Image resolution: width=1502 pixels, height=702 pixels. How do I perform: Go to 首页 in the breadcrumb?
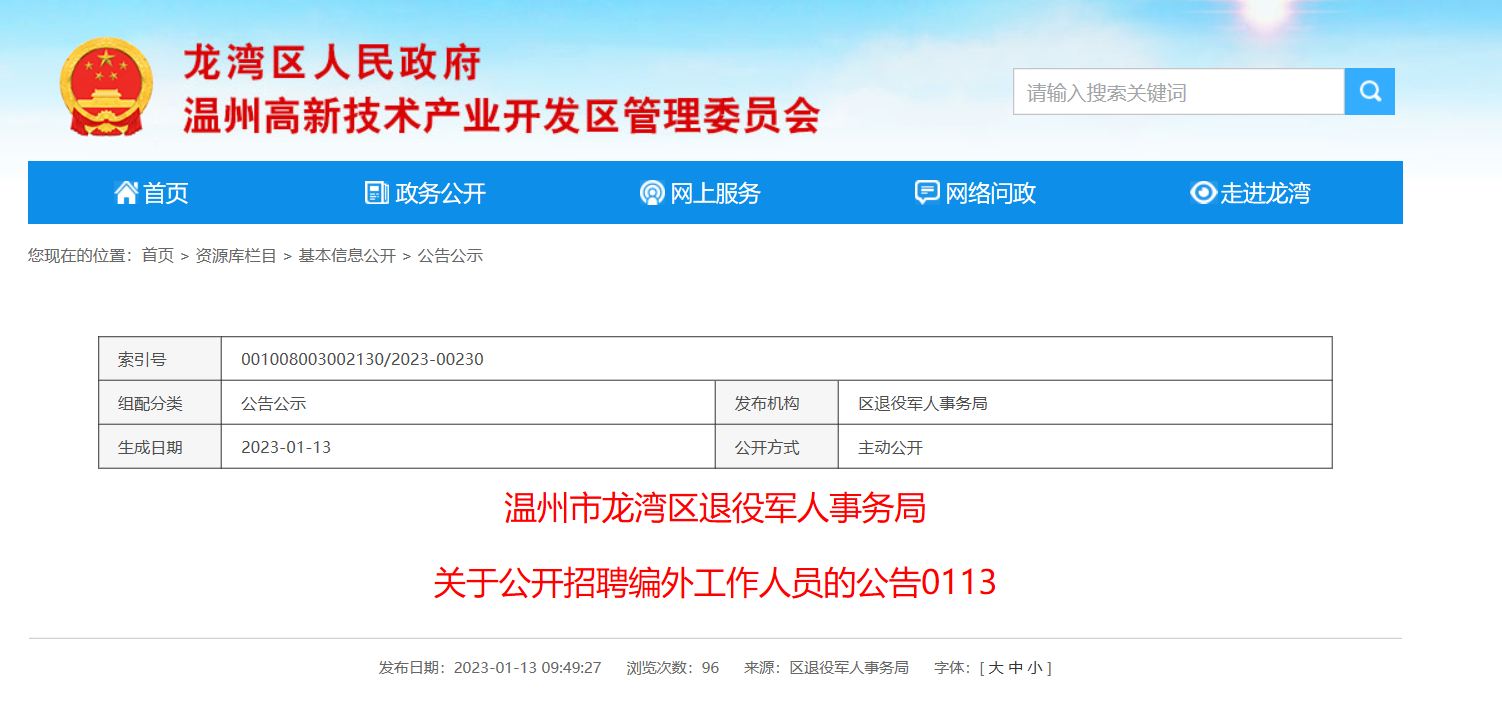pyautogui.click(x=157, y=256)
